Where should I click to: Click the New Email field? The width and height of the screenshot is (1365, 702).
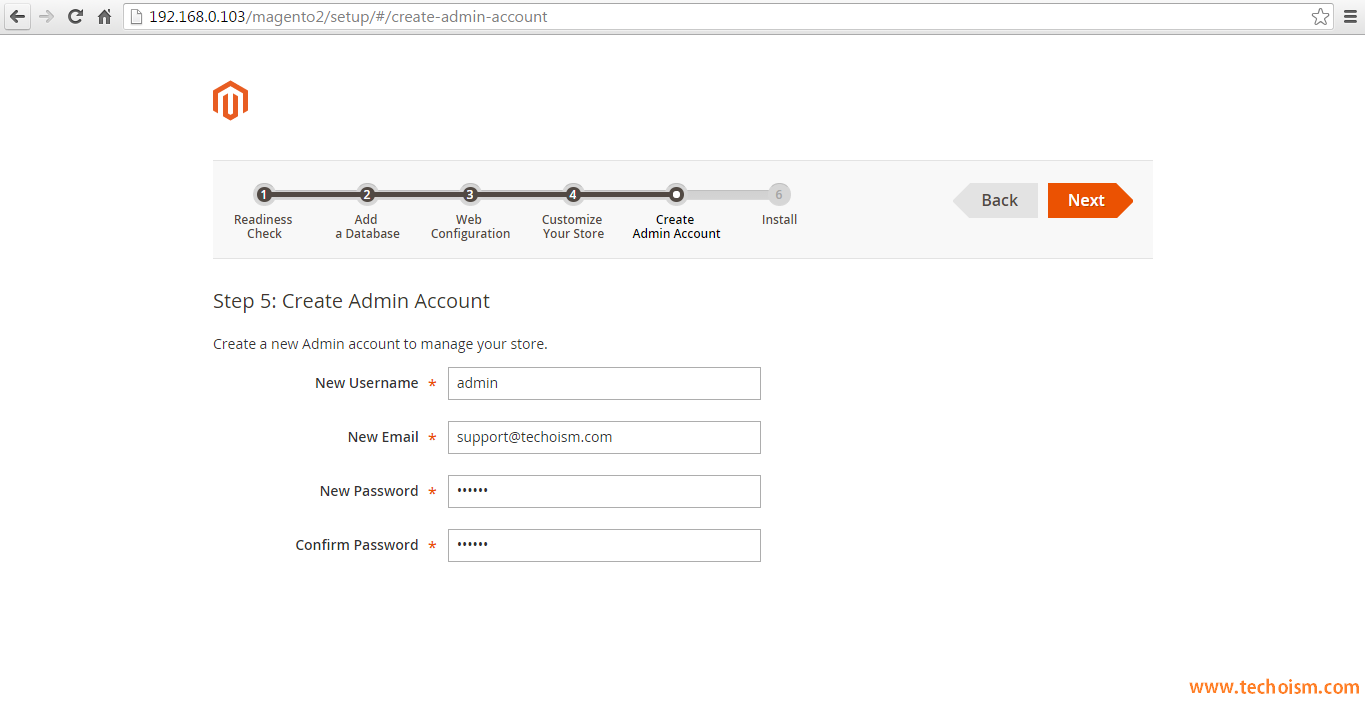pos(604,437)
